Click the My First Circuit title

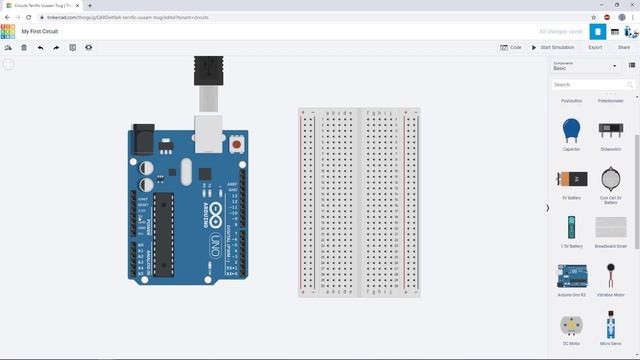pos(40,31)
